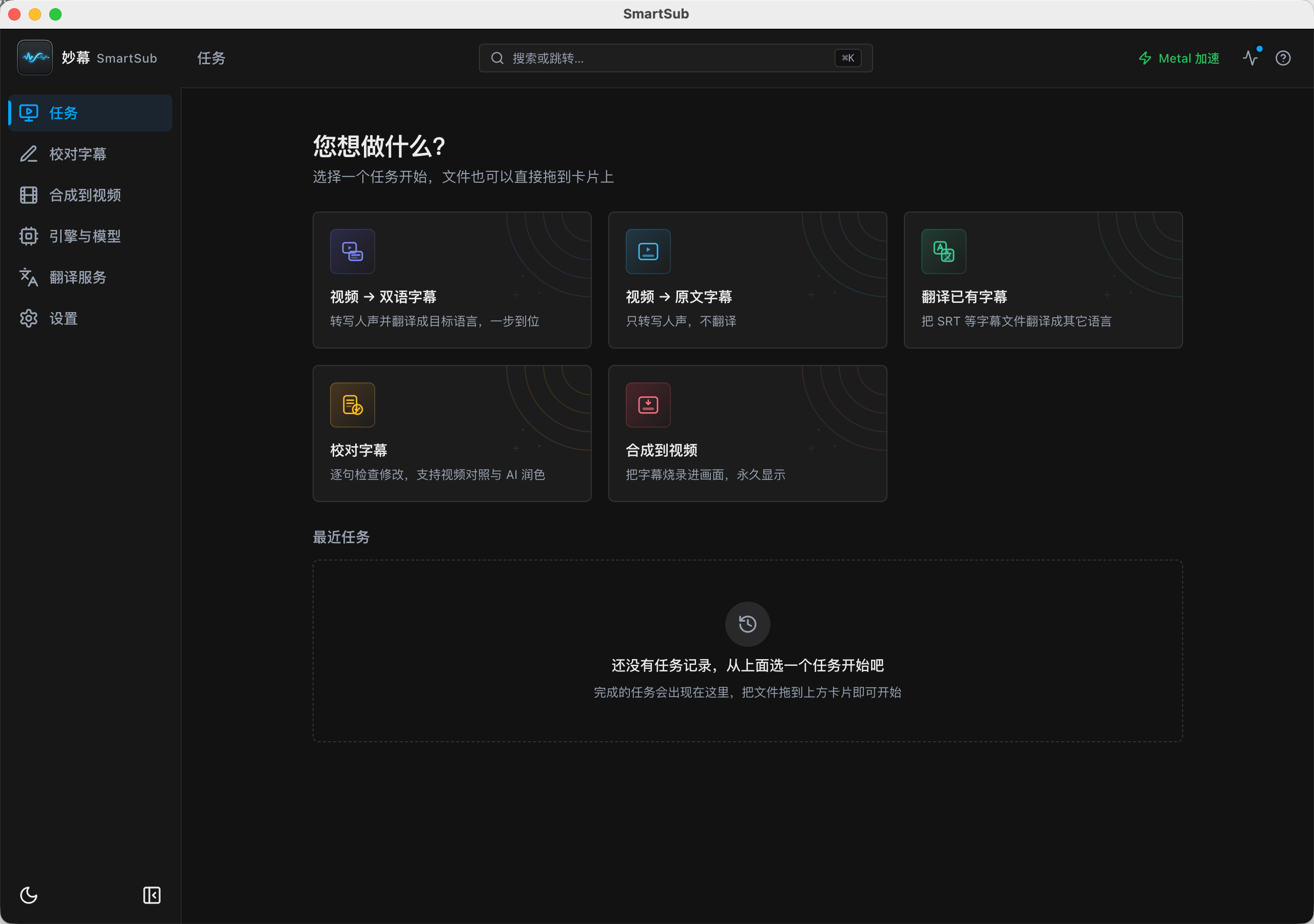Minimize the window with yellow button
This screenshot has height=924, width=1314.
[x=35, y=14]
